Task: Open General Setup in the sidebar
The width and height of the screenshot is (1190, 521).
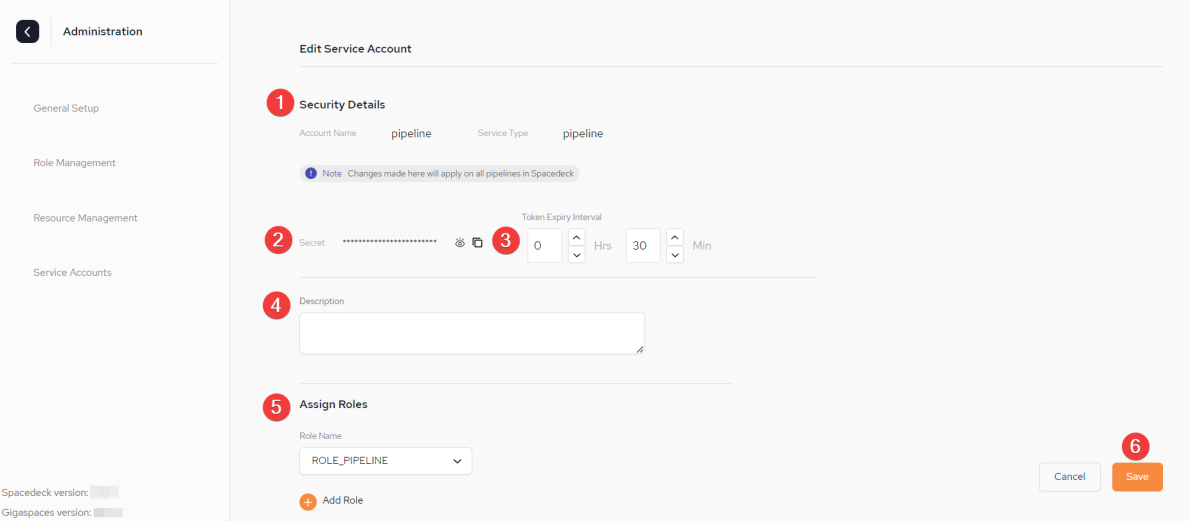Action: (66, 108)
